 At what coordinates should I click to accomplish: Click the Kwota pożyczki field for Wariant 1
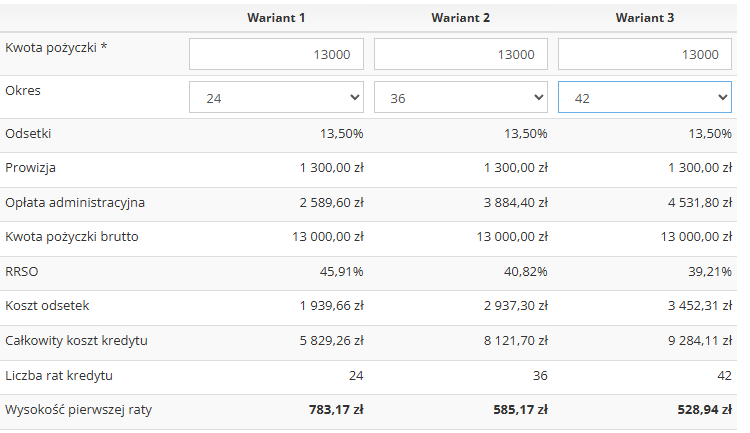click(276, 54)
